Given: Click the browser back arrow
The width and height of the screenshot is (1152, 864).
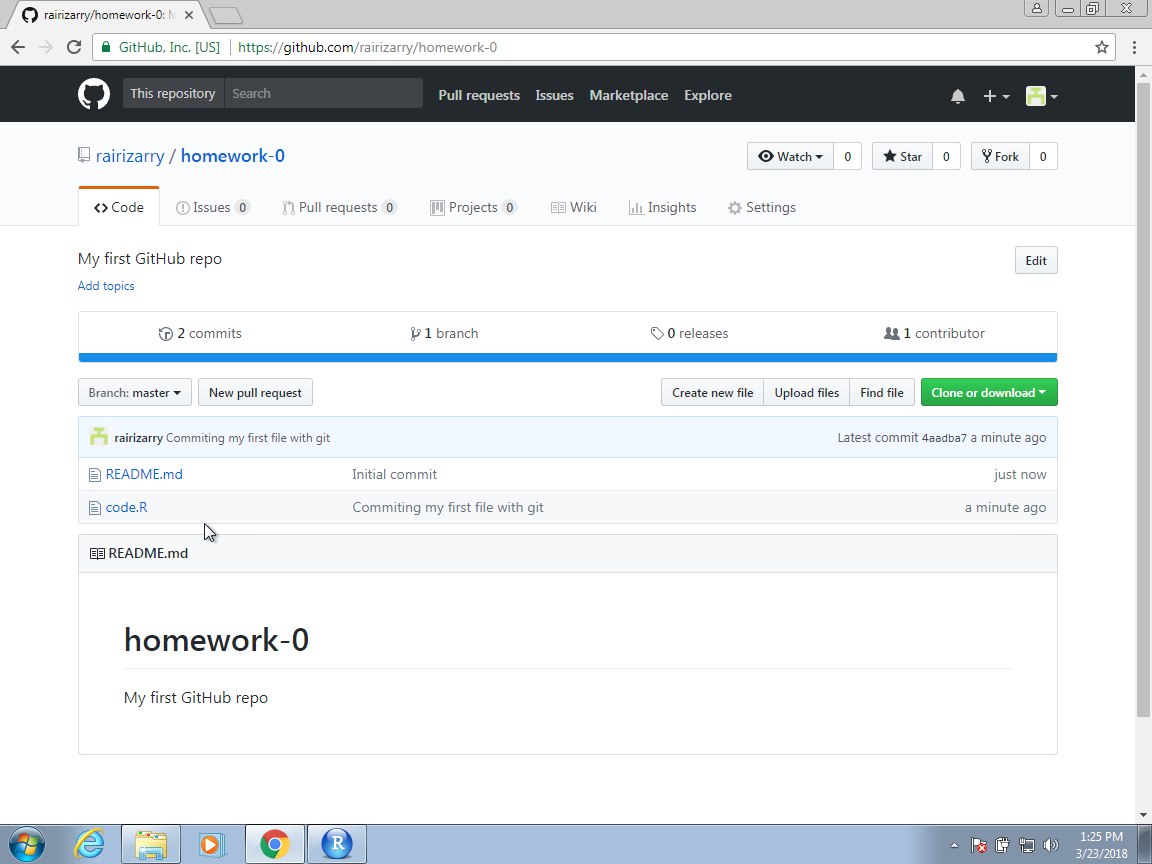Looking at the screenshot, I should tap(18, 47).
